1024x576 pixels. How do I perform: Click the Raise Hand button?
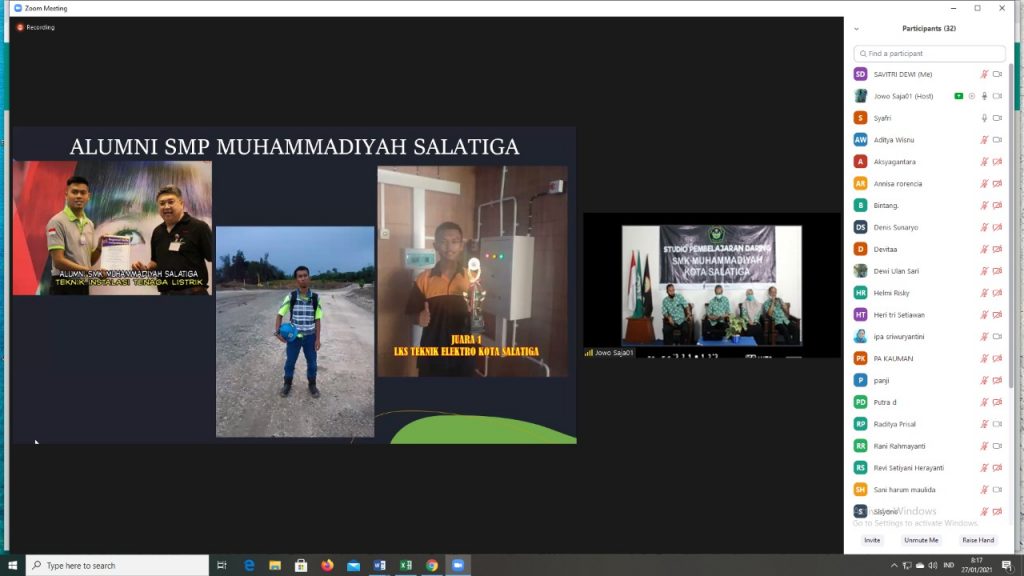(978, 540)
